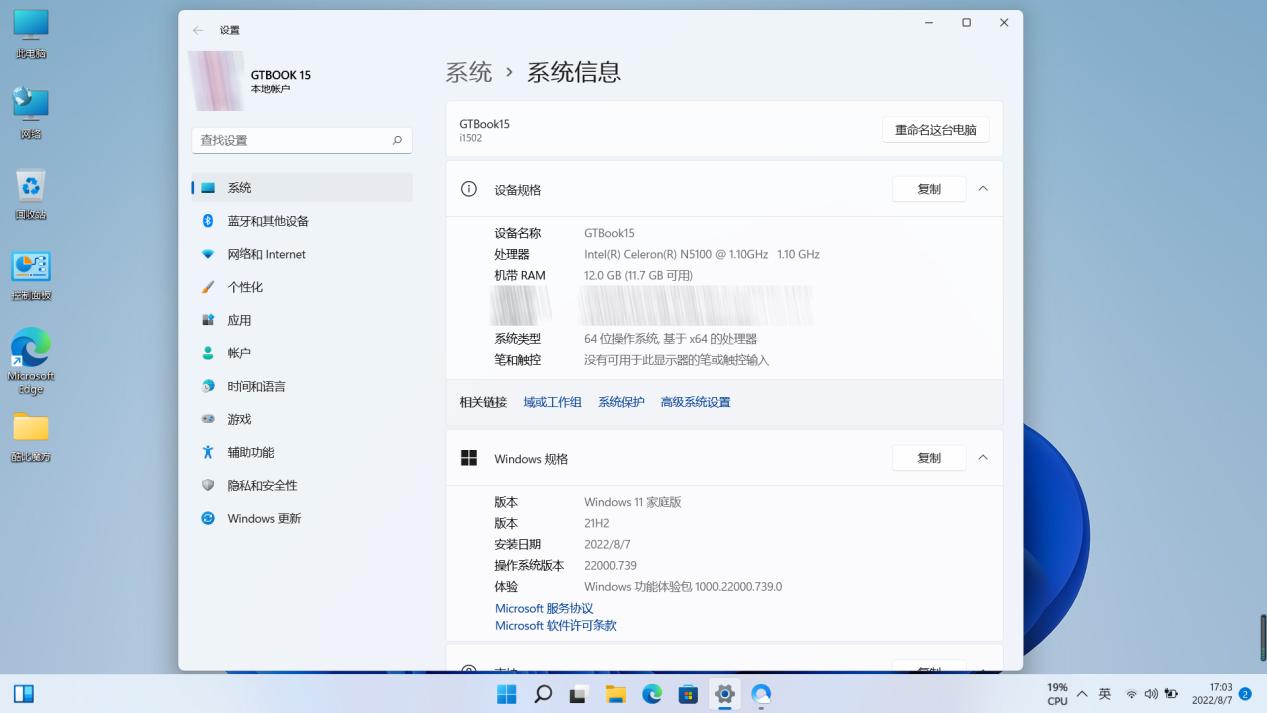Open the 高级系统设置 link
Viewport: 1267px width, 713px height.
pos(695,400)
